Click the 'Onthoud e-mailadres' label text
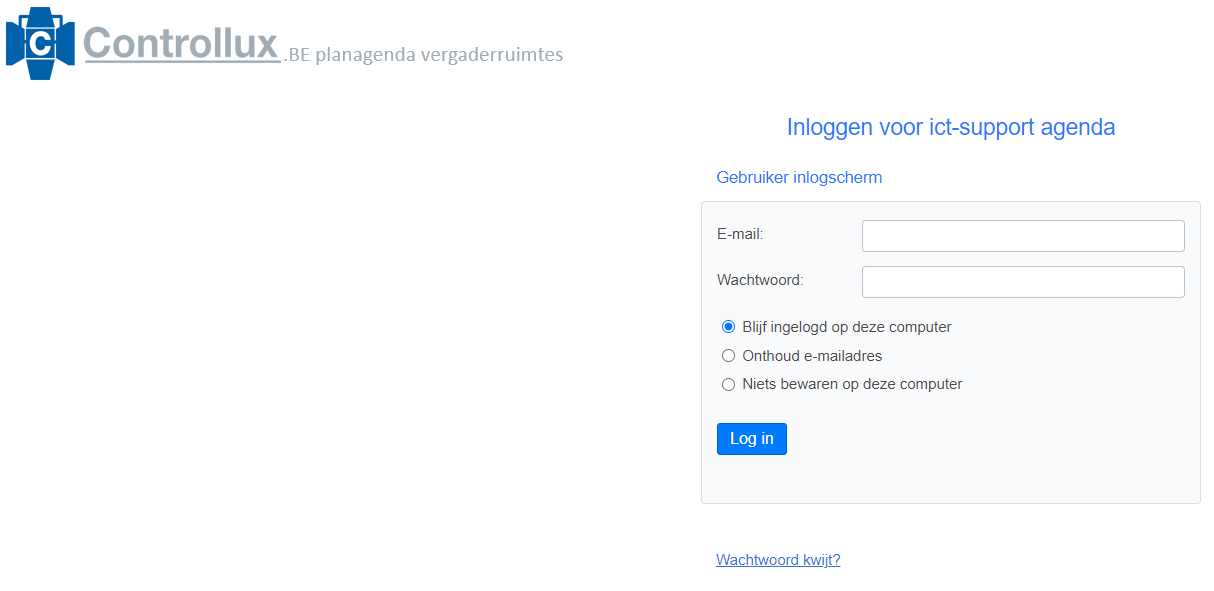 (812, 356)
